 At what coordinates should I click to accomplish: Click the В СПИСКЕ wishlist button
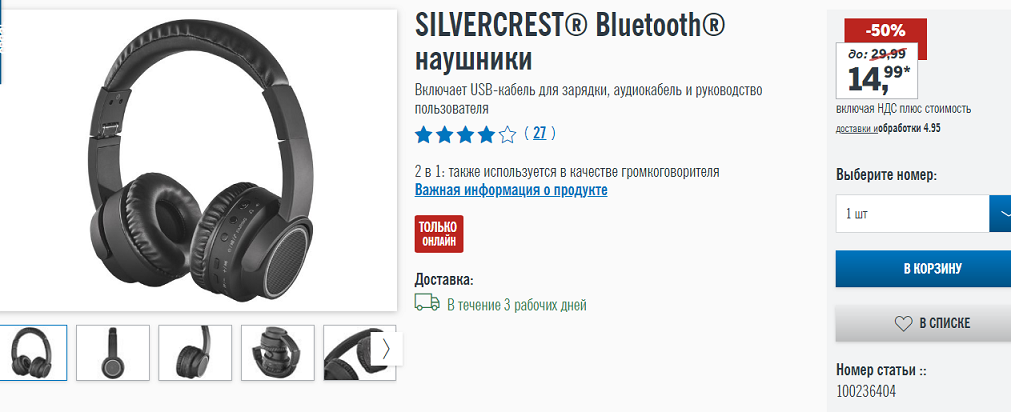tap(923, 323)
